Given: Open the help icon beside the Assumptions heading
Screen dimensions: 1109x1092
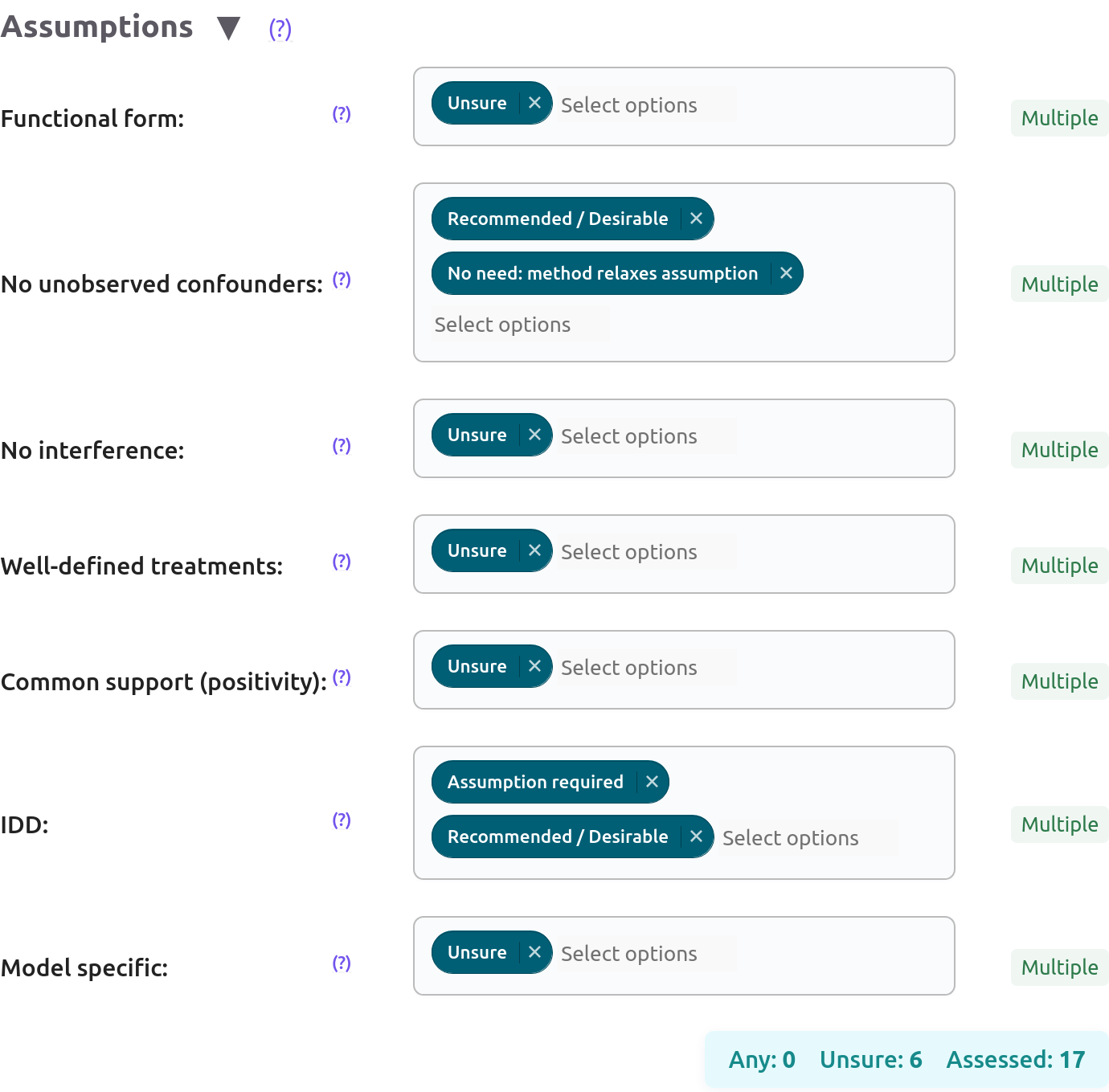Looking at the screenshot, I should 280,29.
